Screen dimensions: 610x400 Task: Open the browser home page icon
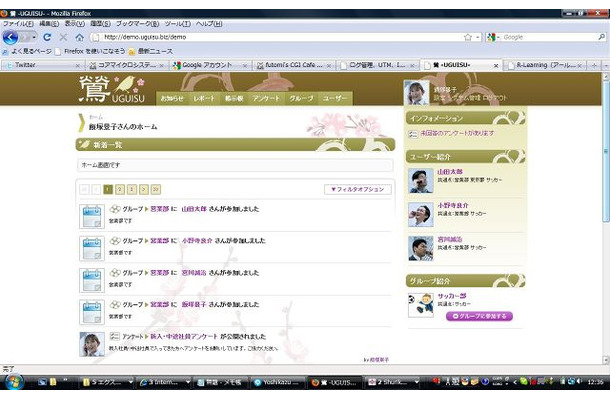click(x=79, y=37)
